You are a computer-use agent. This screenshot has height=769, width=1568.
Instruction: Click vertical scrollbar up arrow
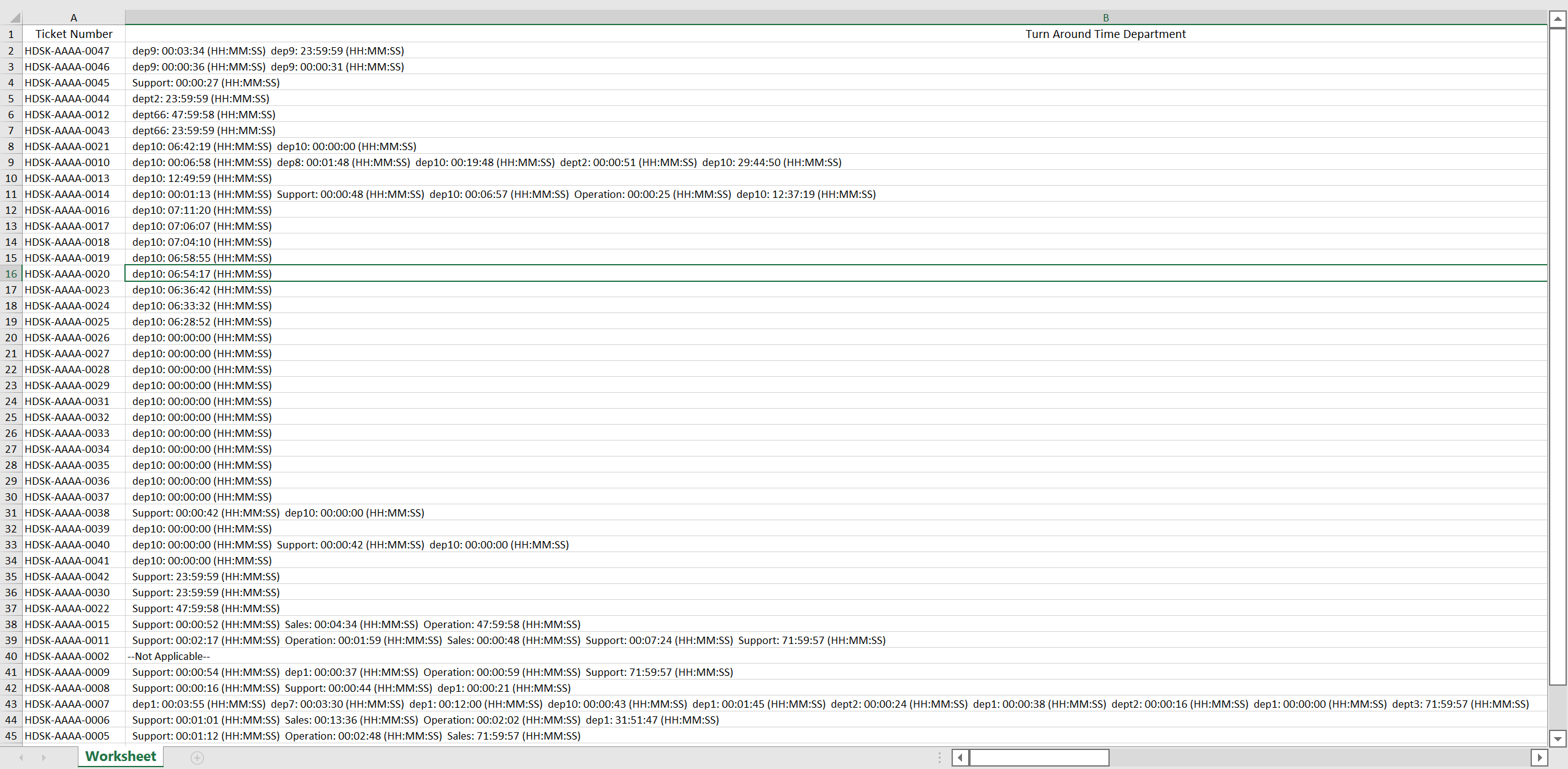click(x=1558, y=19)
